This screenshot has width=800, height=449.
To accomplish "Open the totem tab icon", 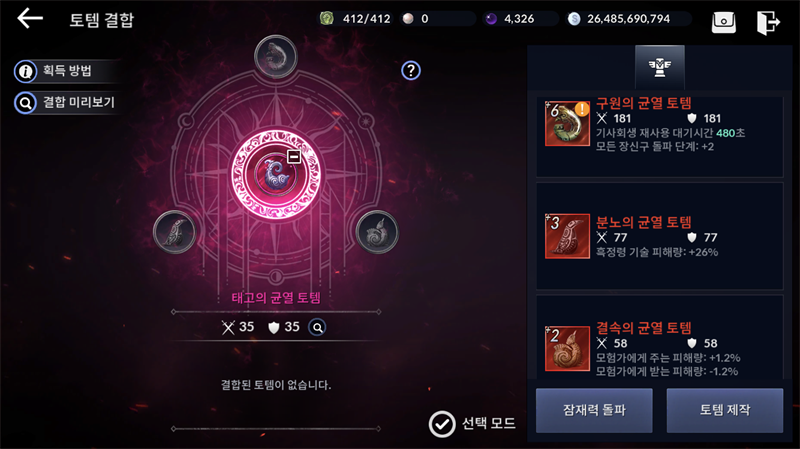I will click(x=660, y=67).
